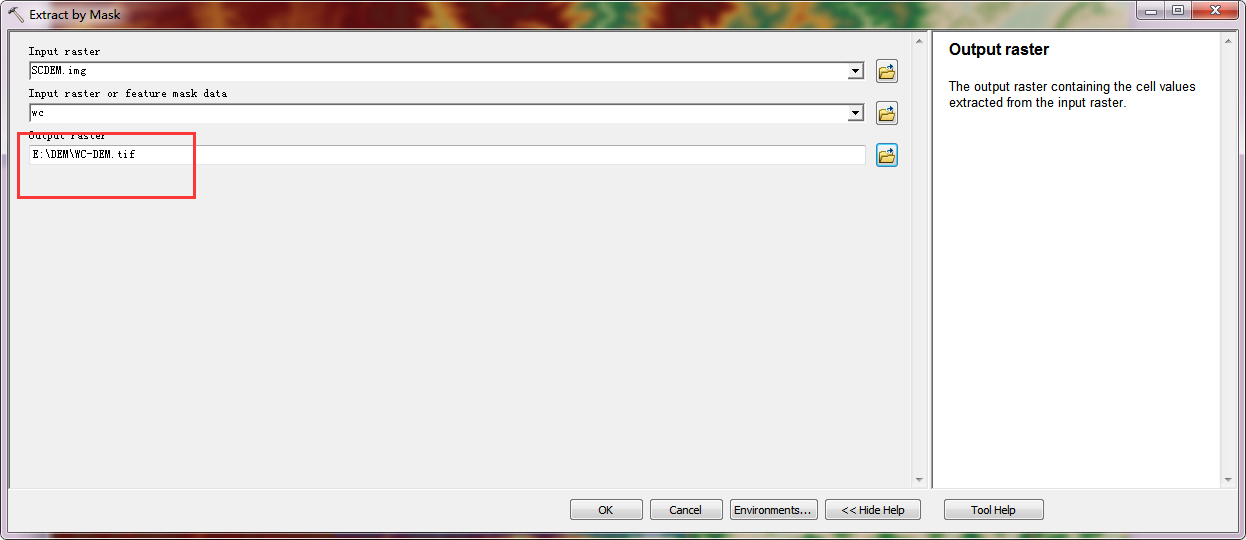The image size is (1246, 540).
Task: Click into the E:\DEM\WC-DEM.tif output path field
Action: tap(447, 155)
